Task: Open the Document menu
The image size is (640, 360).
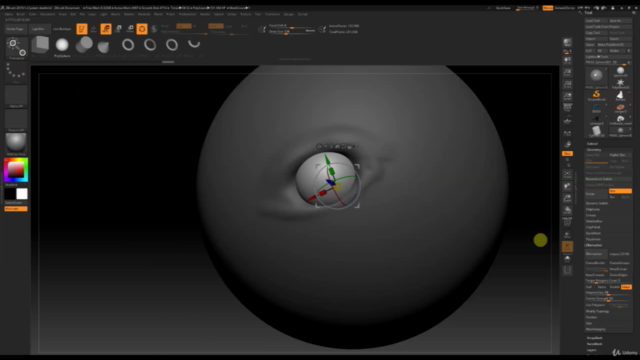Action: [x=47, y=14]
